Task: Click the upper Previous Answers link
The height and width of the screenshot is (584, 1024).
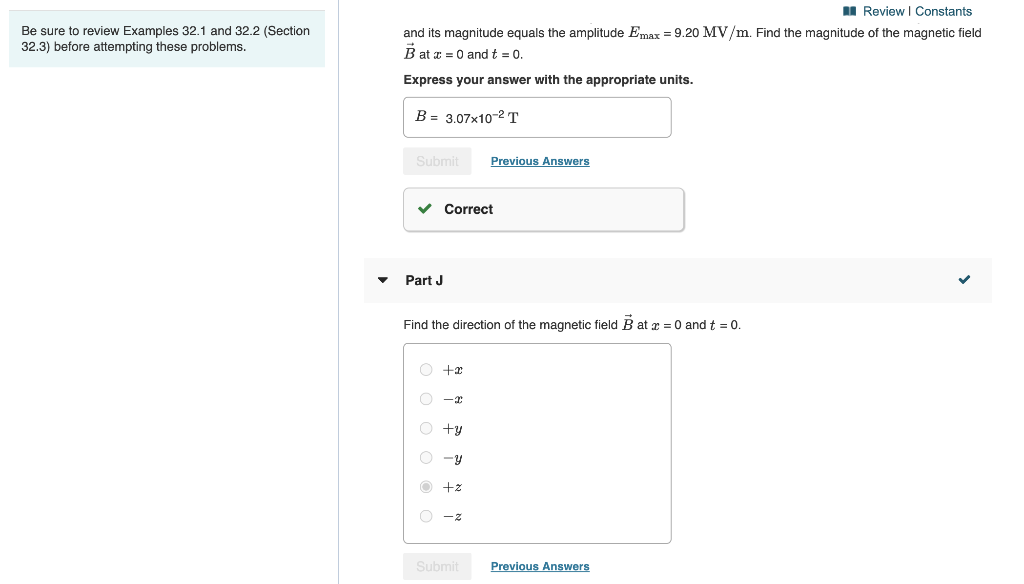Action: [540, 161]
